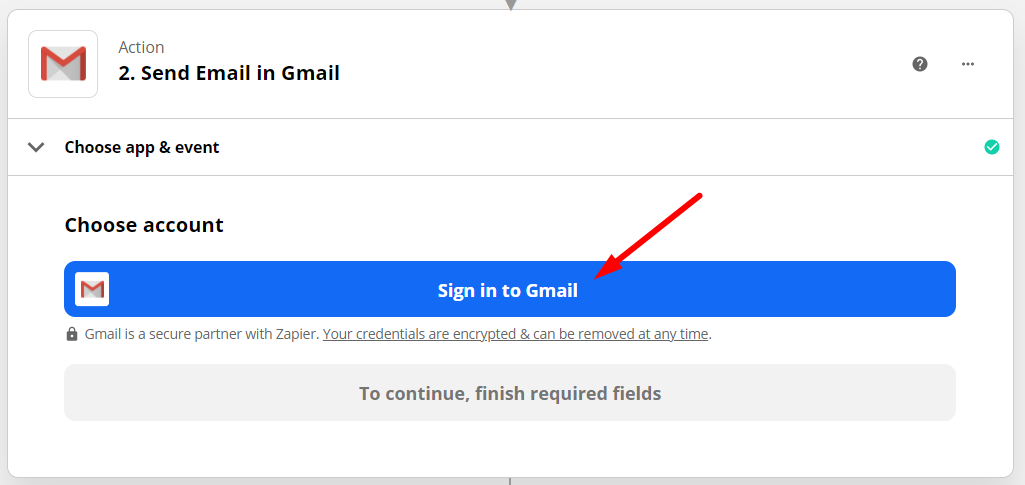The width and height of the screenshot is (1025, 485).
Task: Select the step title 2. Send Email in Gmail
Action: click(x=229, y=73)
